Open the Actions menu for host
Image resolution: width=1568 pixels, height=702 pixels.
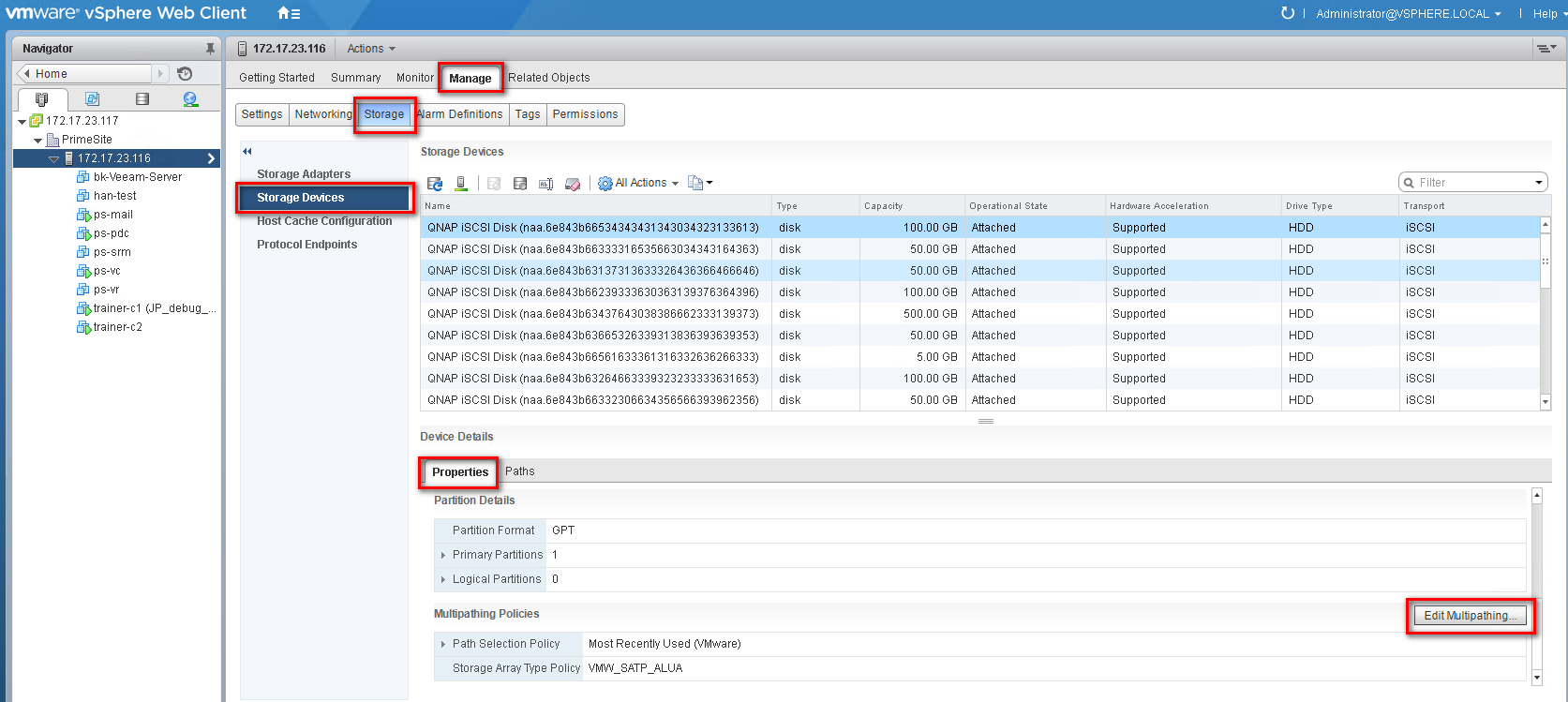click(371, 49)
